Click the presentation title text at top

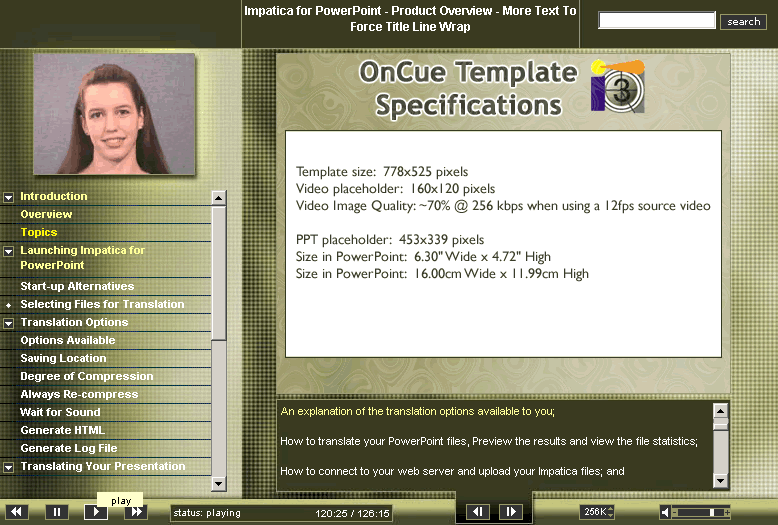pos(410,18)
